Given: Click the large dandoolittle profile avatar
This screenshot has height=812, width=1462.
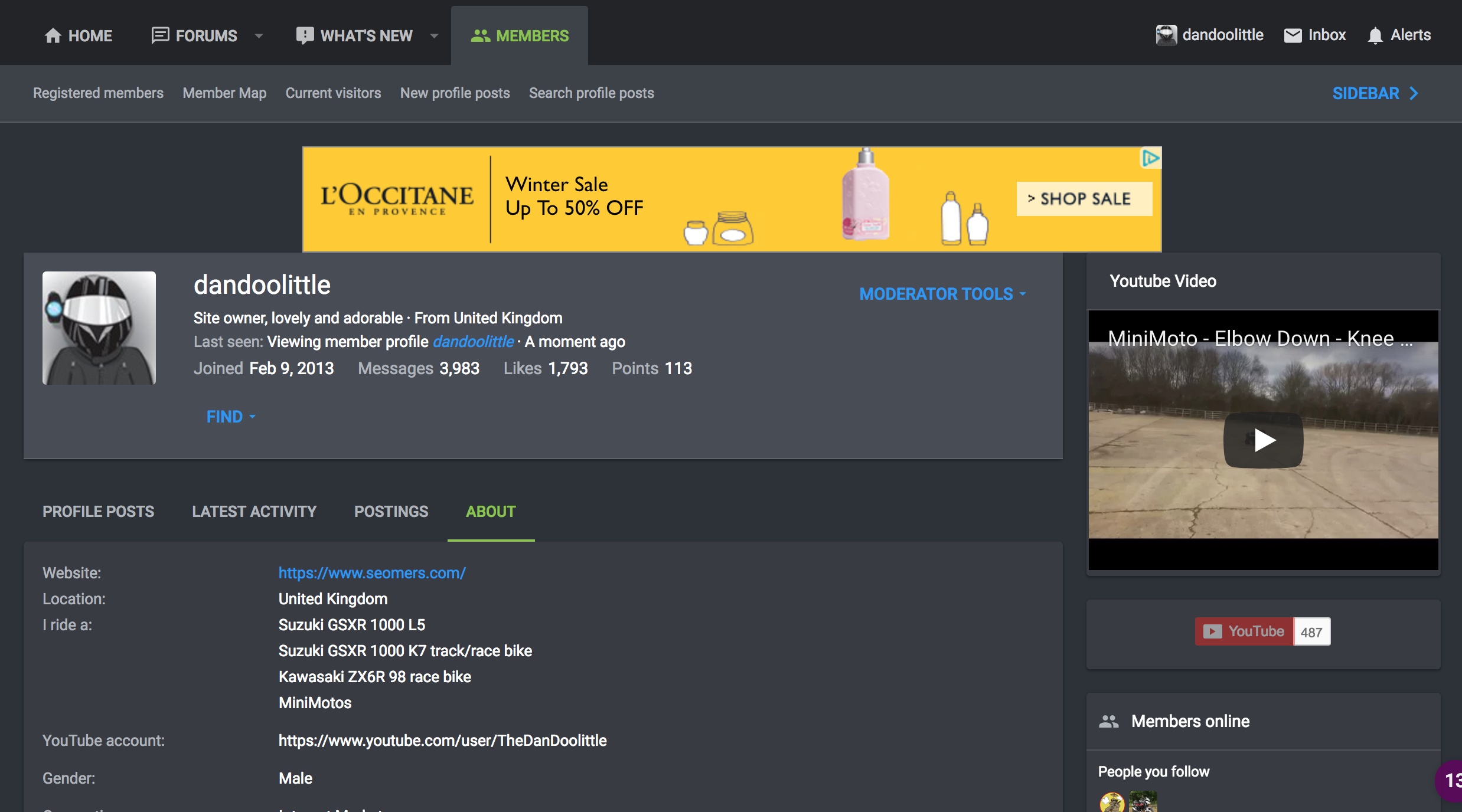Looking at the screenshot, I should 99,328.
